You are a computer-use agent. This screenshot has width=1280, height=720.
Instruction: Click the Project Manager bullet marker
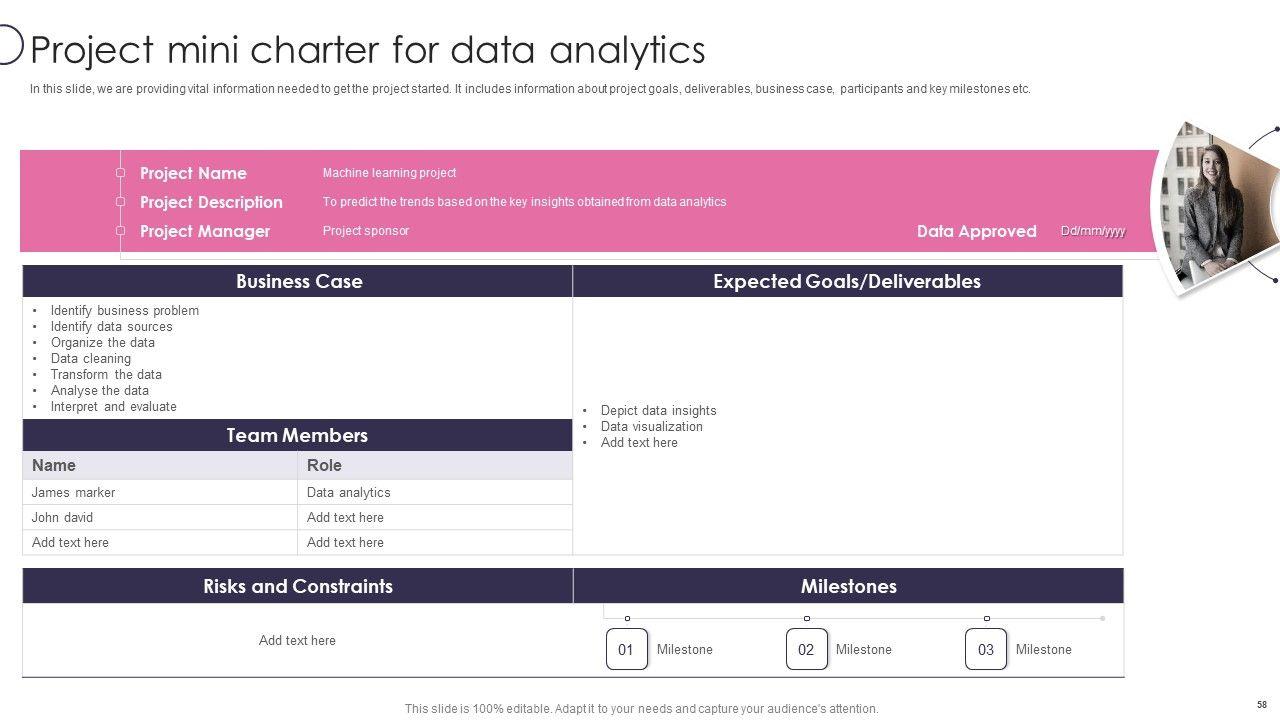click(120, 231)
